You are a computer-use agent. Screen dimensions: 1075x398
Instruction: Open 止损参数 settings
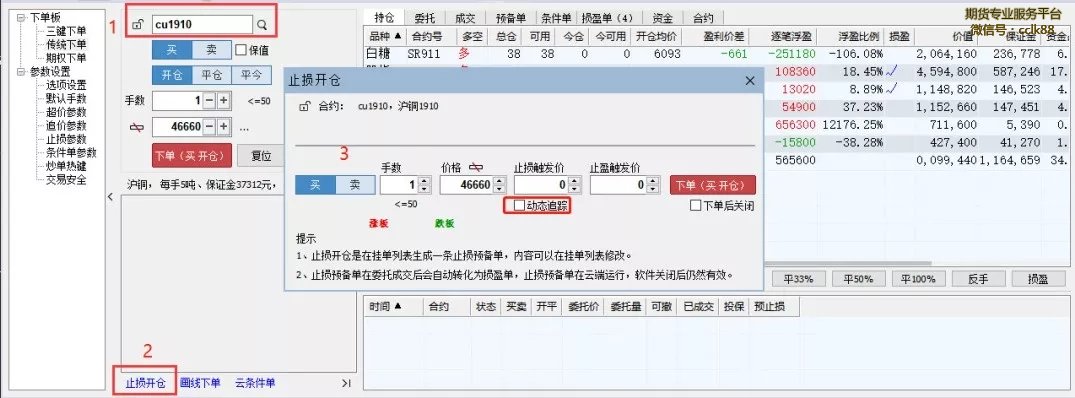66,139
